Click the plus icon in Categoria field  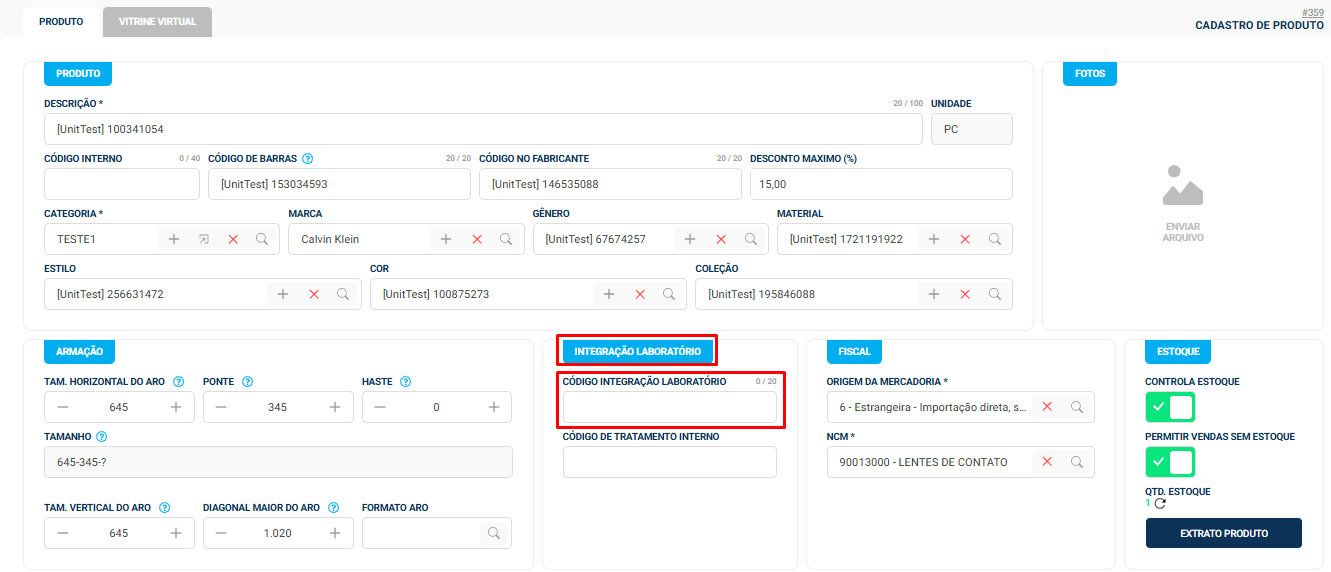174,239
